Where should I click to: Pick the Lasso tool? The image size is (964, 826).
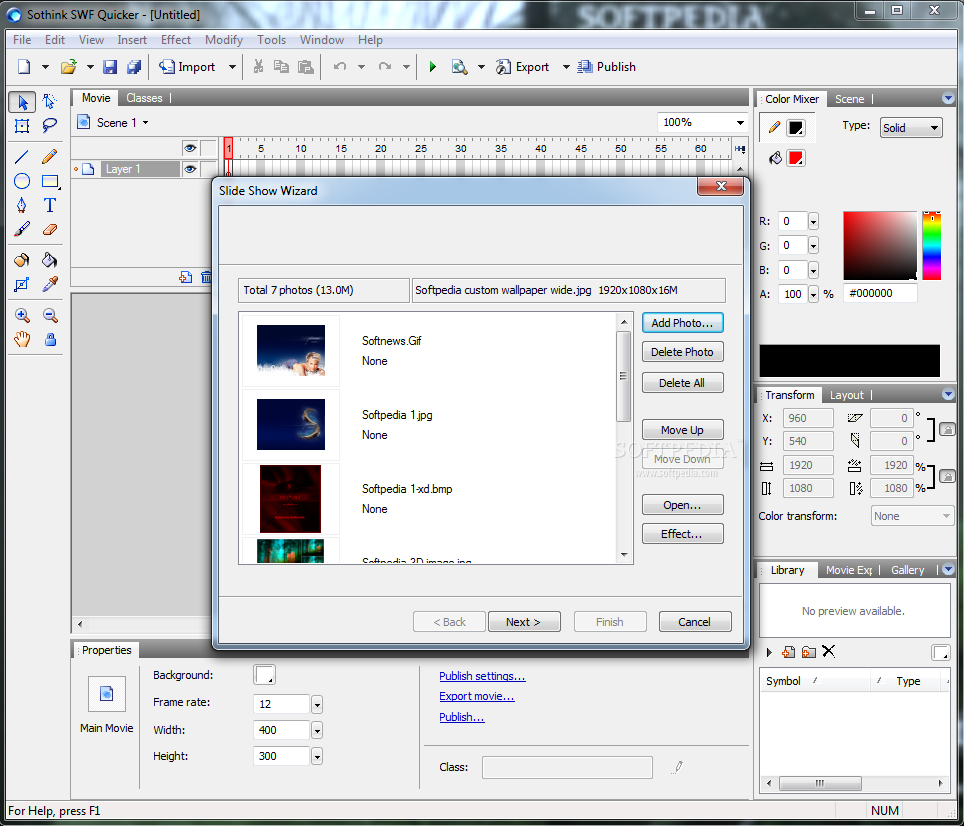pyautogui.click(x=49, y=126)
